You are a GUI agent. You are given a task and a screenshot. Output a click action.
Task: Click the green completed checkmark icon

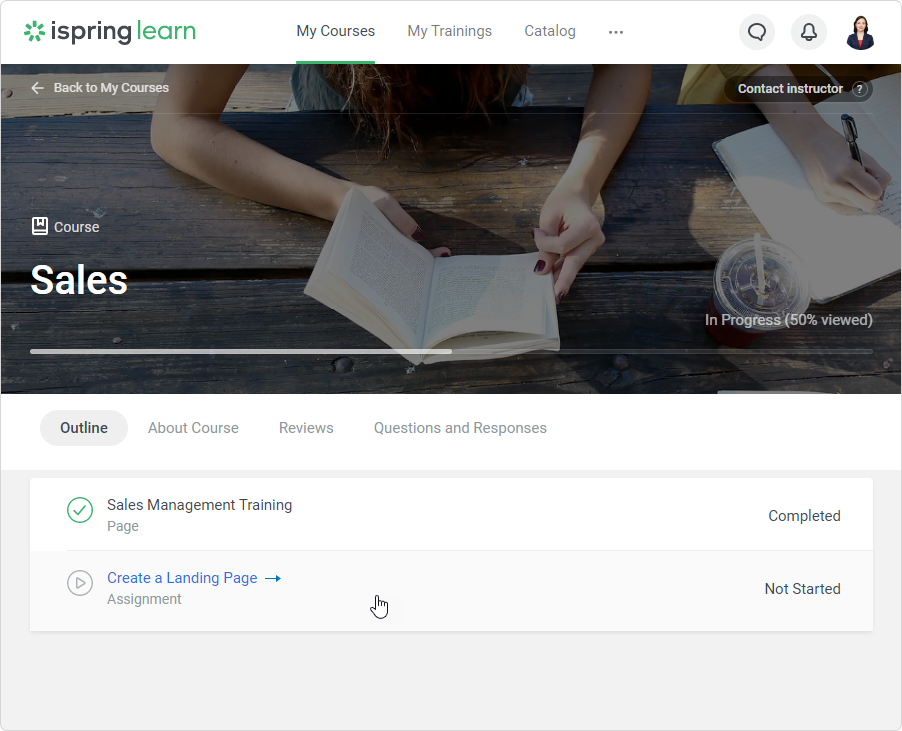click(80, 510)
